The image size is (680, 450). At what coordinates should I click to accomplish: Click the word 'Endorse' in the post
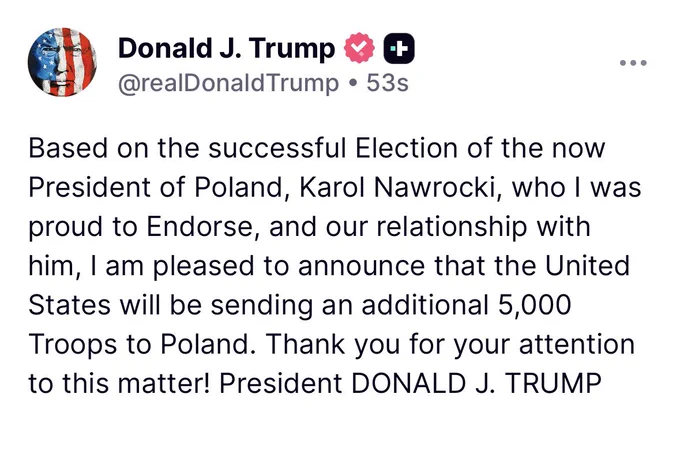click(x=199, y=227)
